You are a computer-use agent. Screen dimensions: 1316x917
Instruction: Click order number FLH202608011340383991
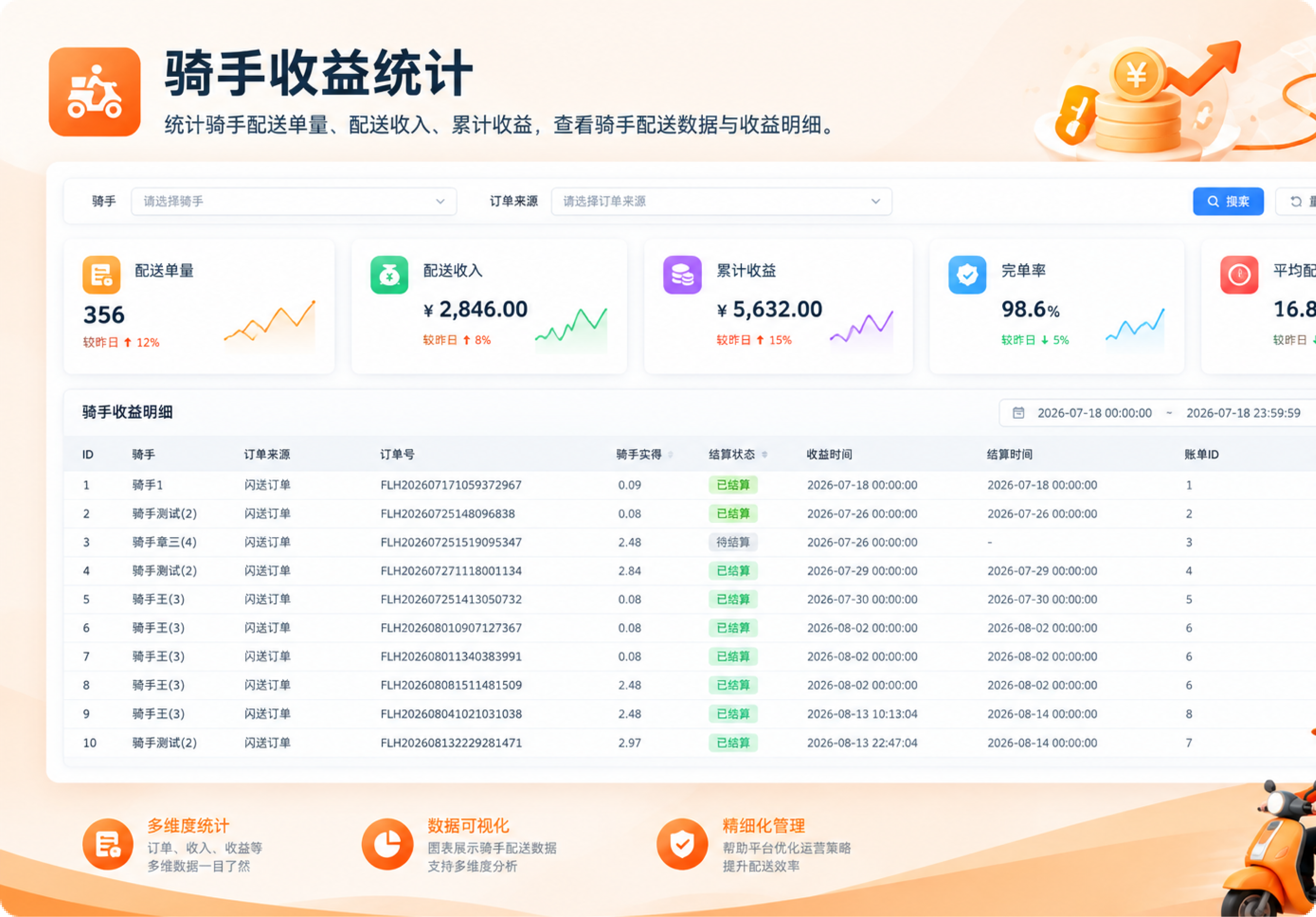[x=451, y=657]
